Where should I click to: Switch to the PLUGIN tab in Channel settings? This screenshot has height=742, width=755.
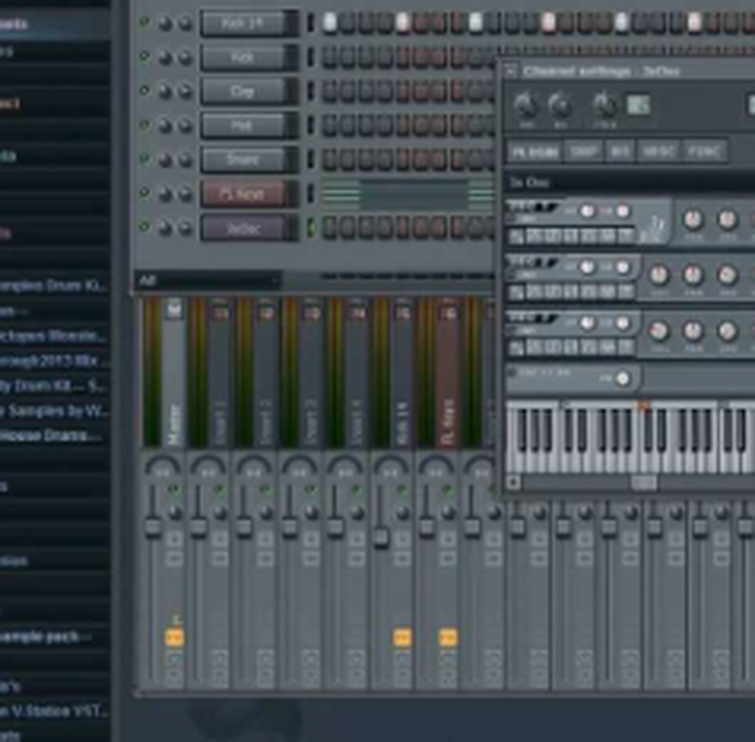coord(534,152)
